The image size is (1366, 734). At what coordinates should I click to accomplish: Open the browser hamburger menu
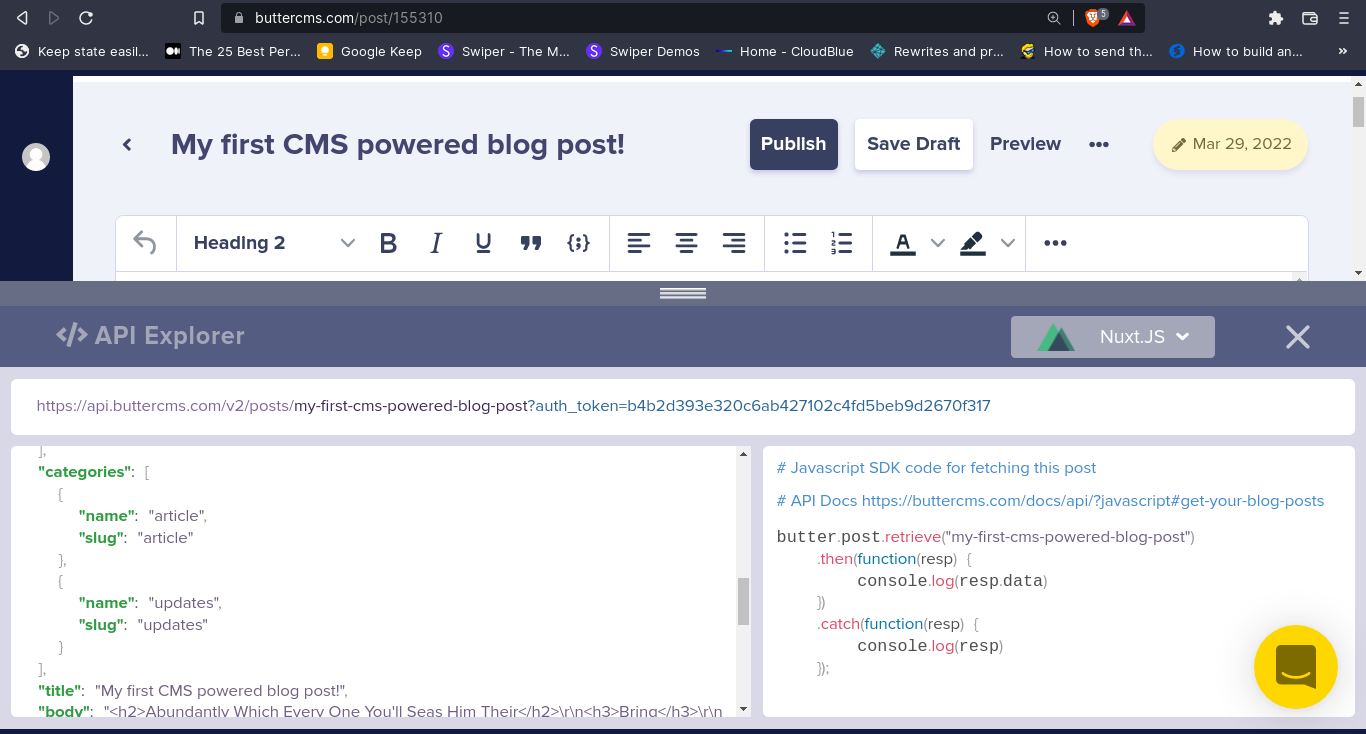pyautogui.click(x=1344, y=18)
